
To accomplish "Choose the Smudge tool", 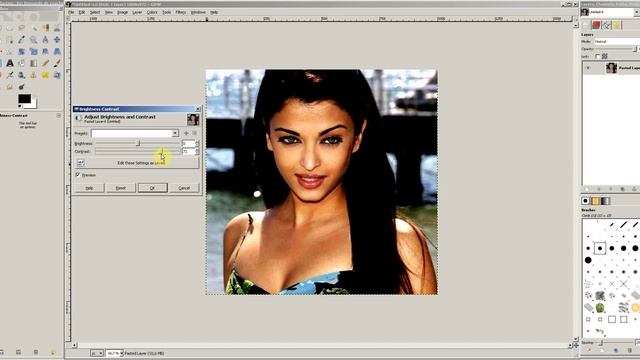I will coord(10,87).
